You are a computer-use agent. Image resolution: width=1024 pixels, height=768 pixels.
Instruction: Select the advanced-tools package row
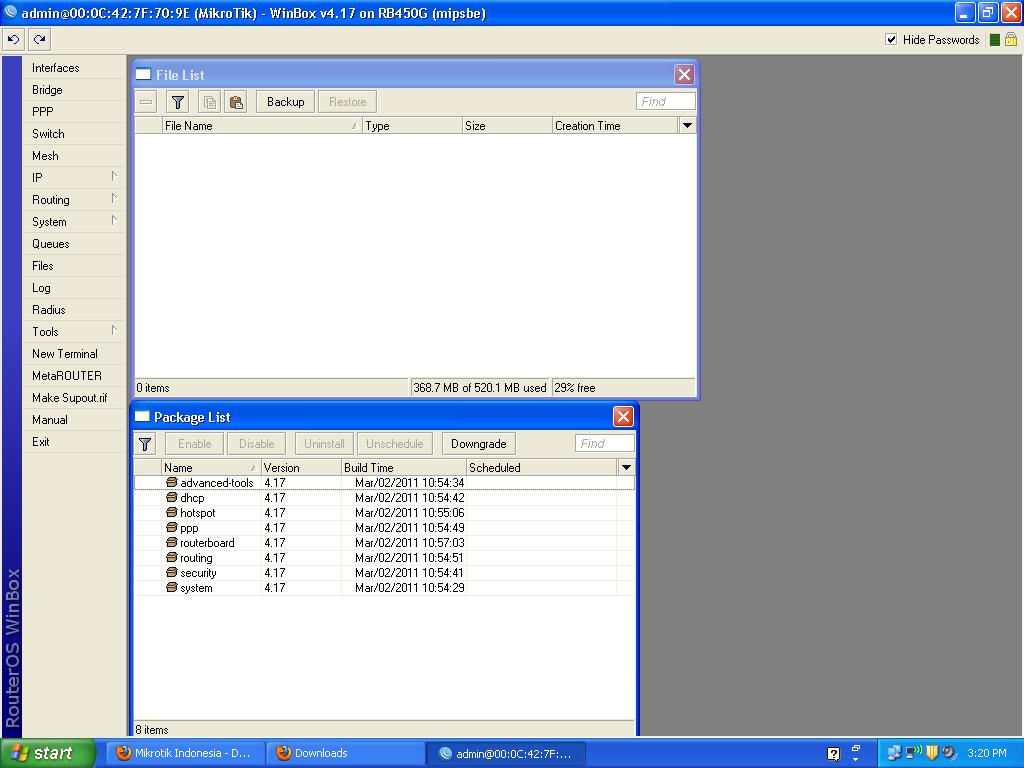coord(384,483)
